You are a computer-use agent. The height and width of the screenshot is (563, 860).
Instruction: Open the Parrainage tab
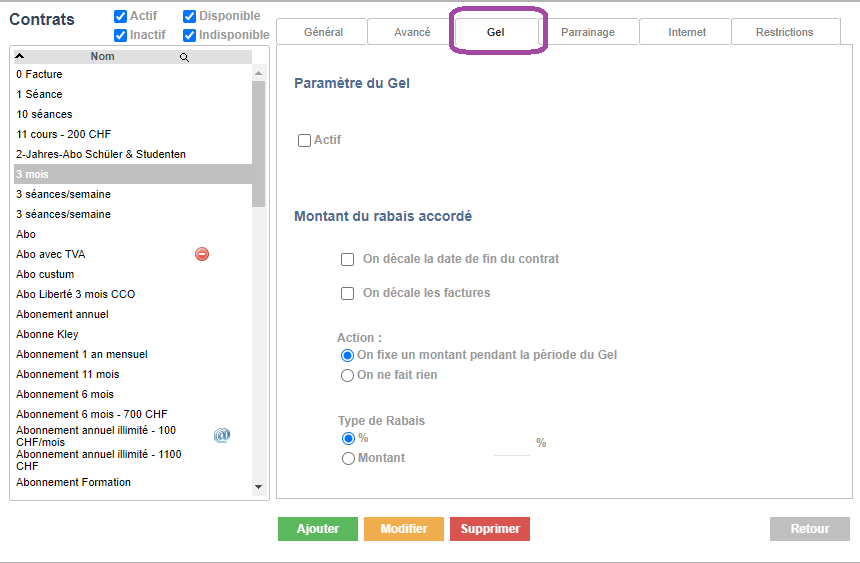(588, 32)
